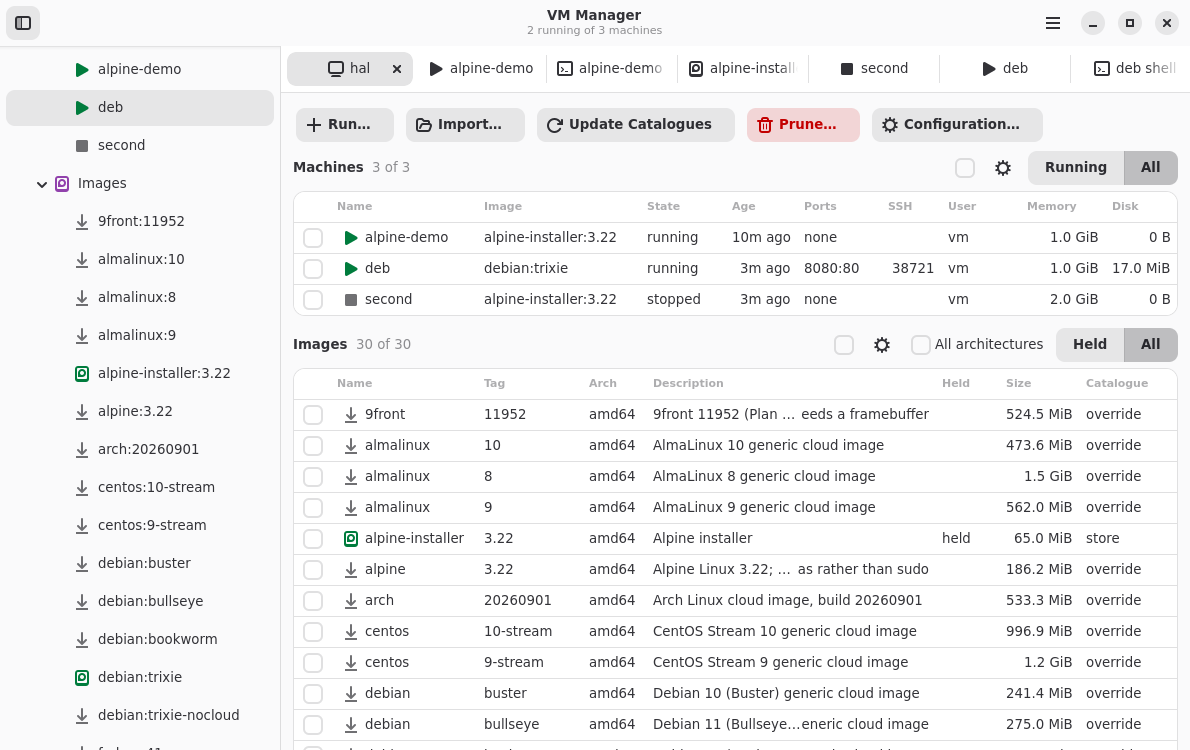Open the alpine-demo shell tab
This screenshot has width=1190, height=750.
(x=610, y=69)
